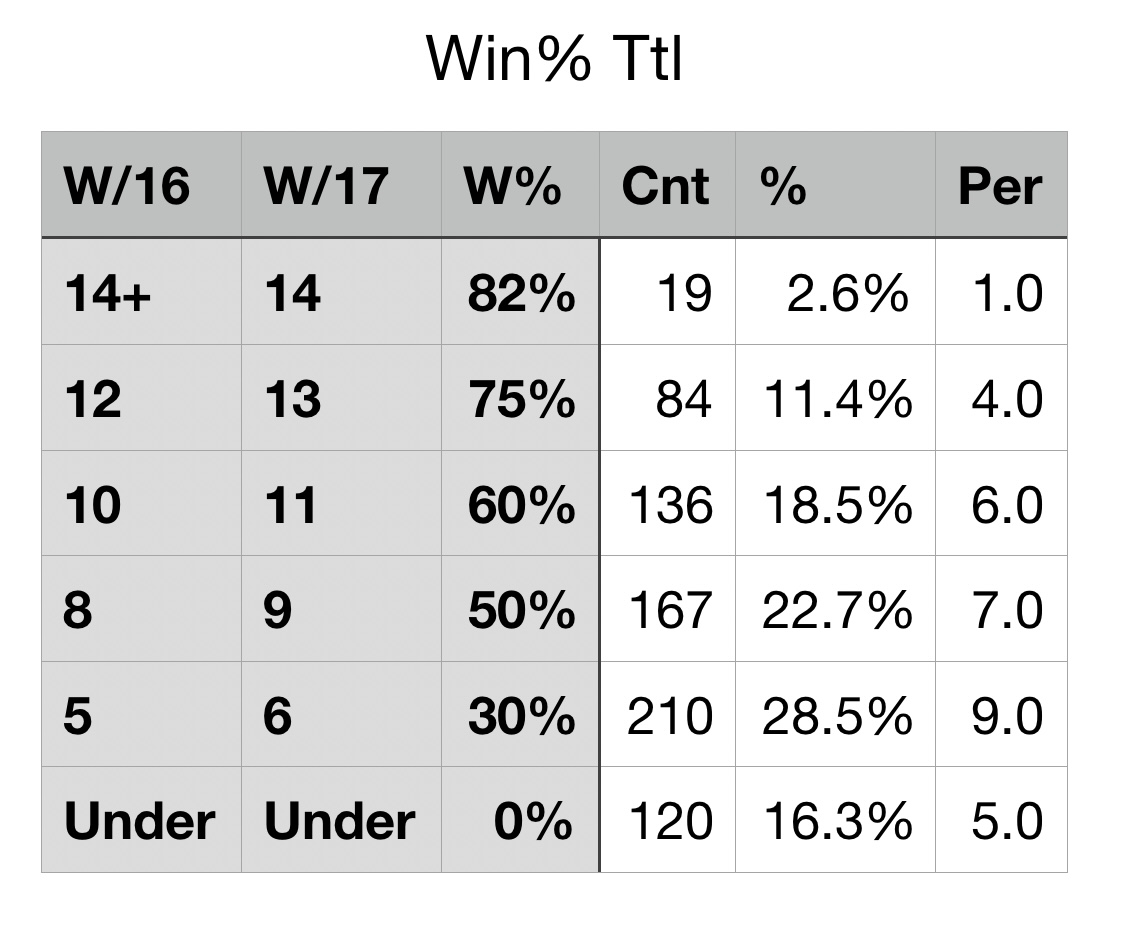Select the first Under cell in W/16 column
This screenshot has height=948, width=1122.
tap(139, 822)
